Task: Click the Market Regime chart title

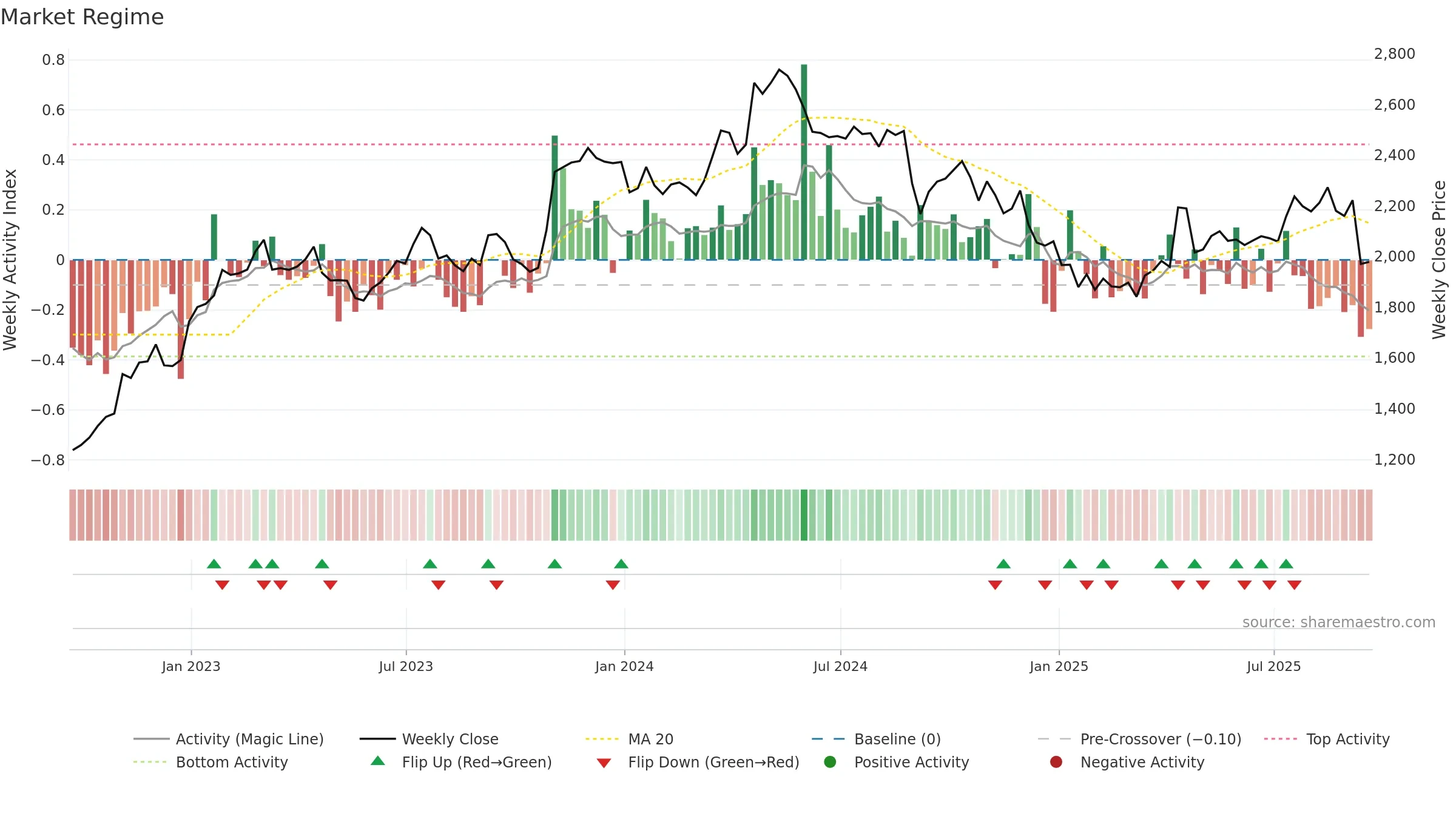Action: pyautogui.click(x=82, y=17)
